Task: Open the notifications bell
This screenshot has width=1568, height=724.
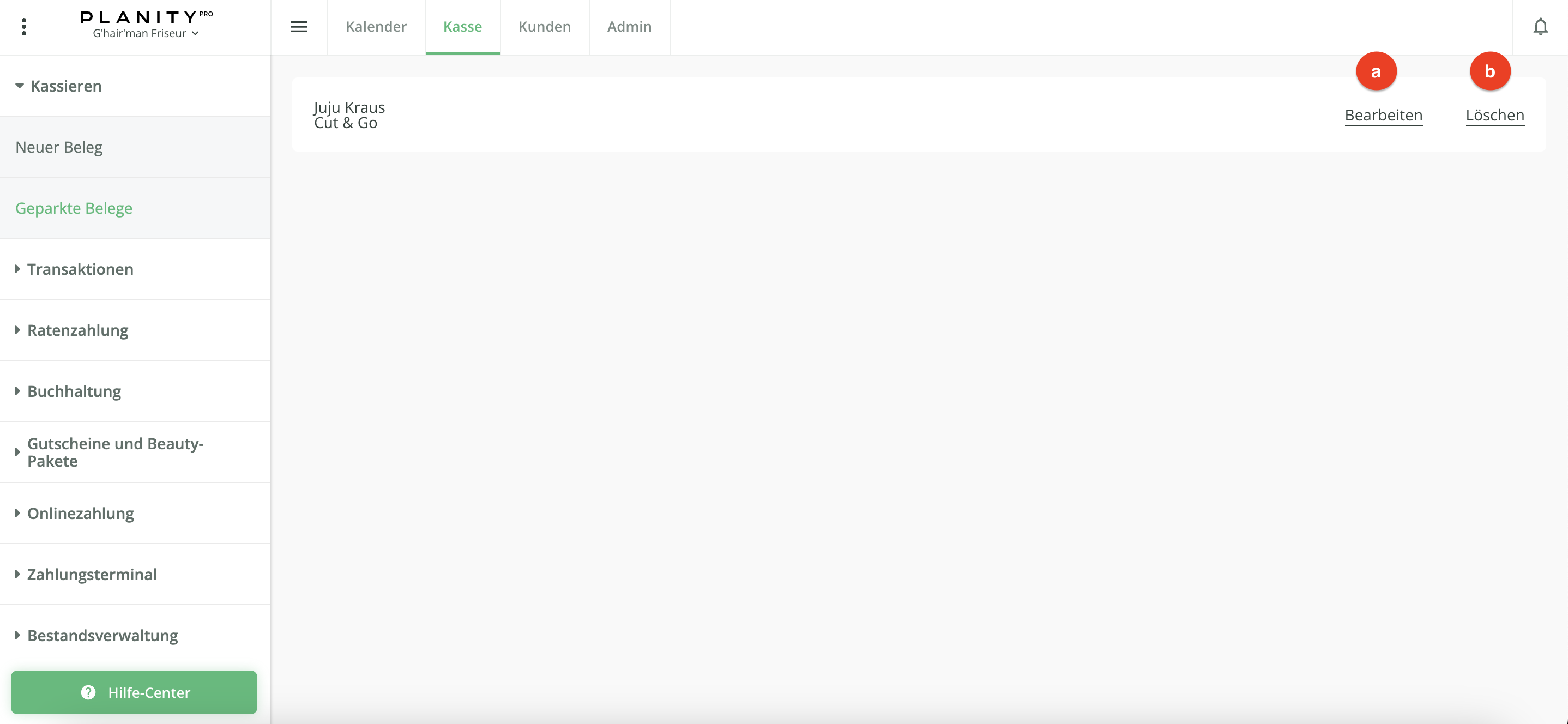Action: pyautogui.click(x=1540, y=27)
